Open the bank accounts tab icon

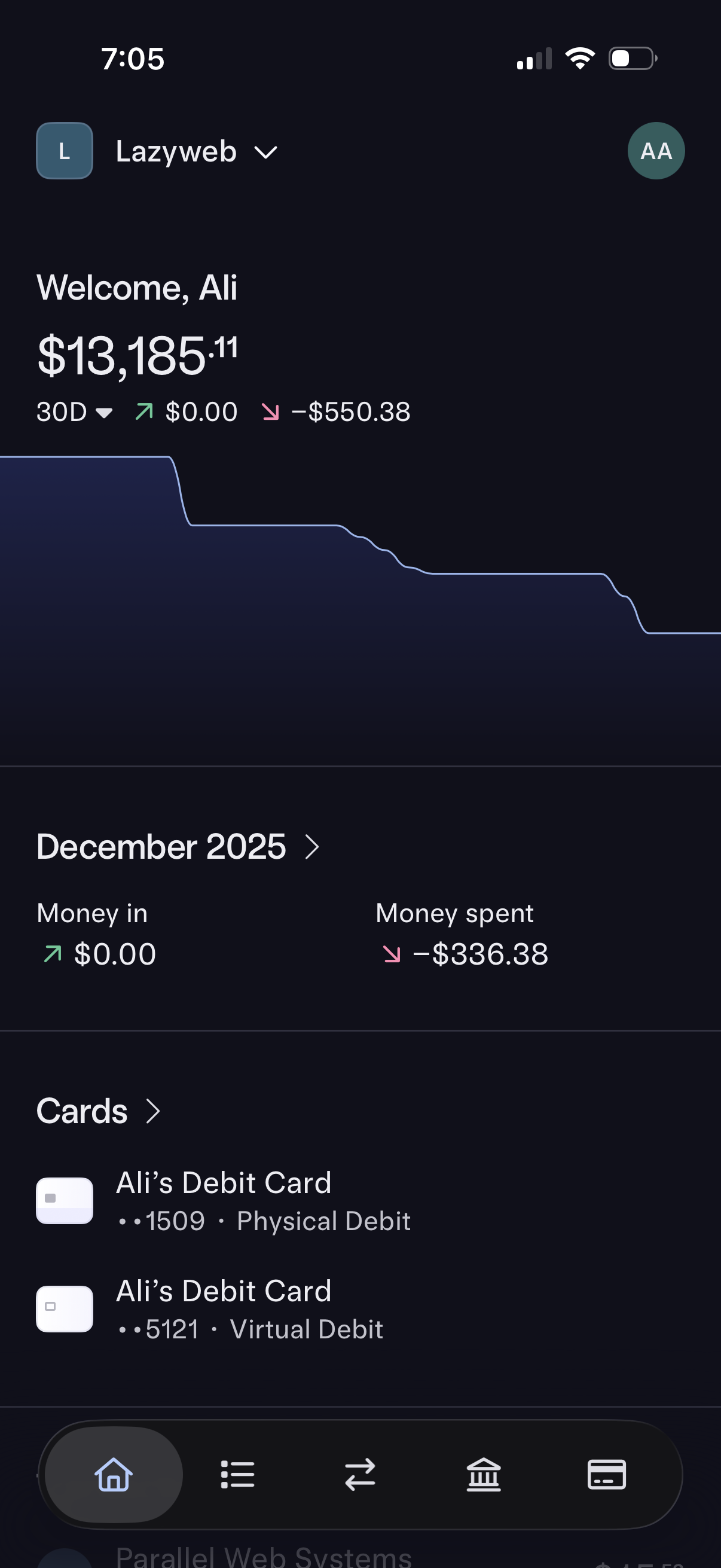pos(484,1474)
